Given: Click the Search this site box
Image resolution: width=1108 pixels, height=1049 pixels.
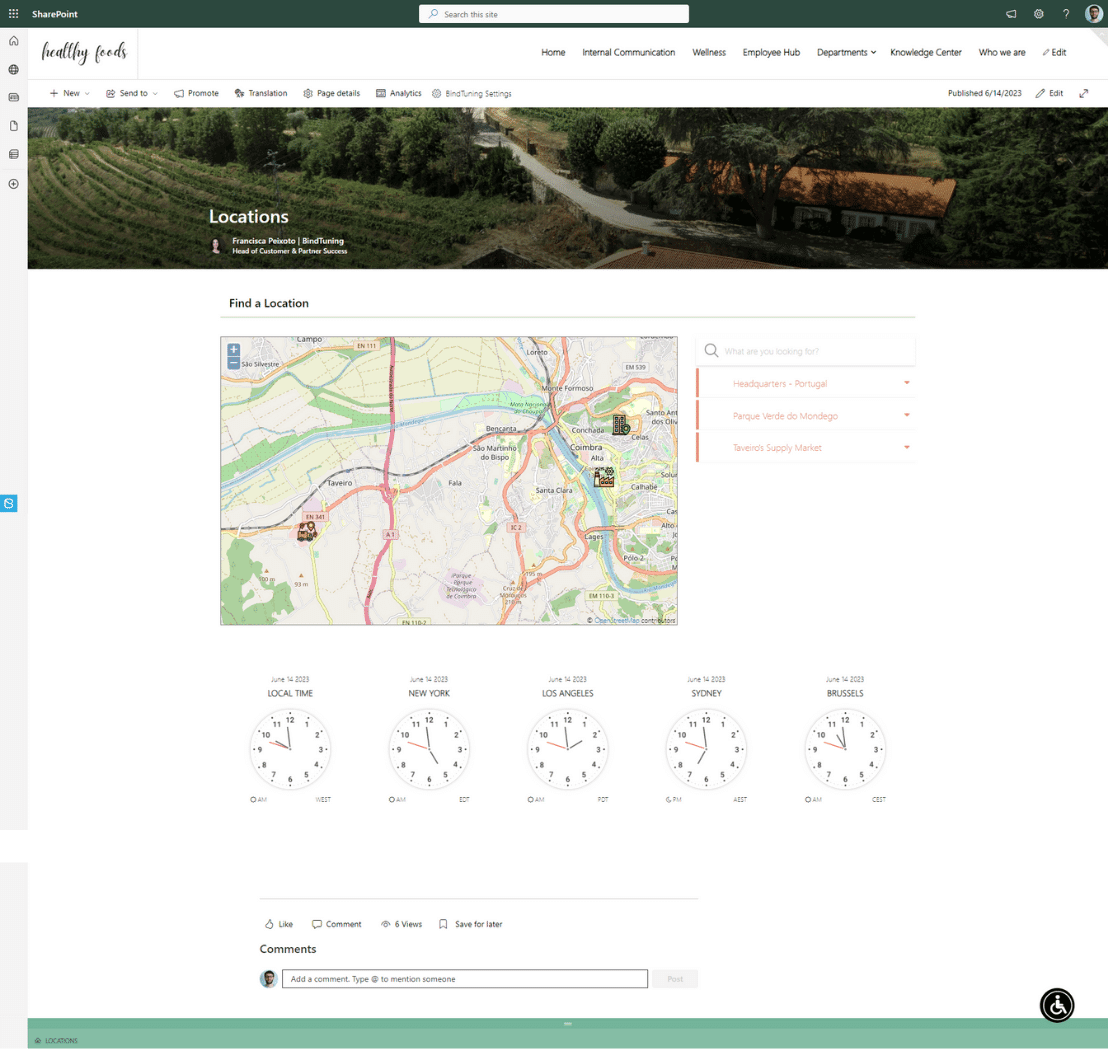Looking at the screenshot, I should [554, 14].
